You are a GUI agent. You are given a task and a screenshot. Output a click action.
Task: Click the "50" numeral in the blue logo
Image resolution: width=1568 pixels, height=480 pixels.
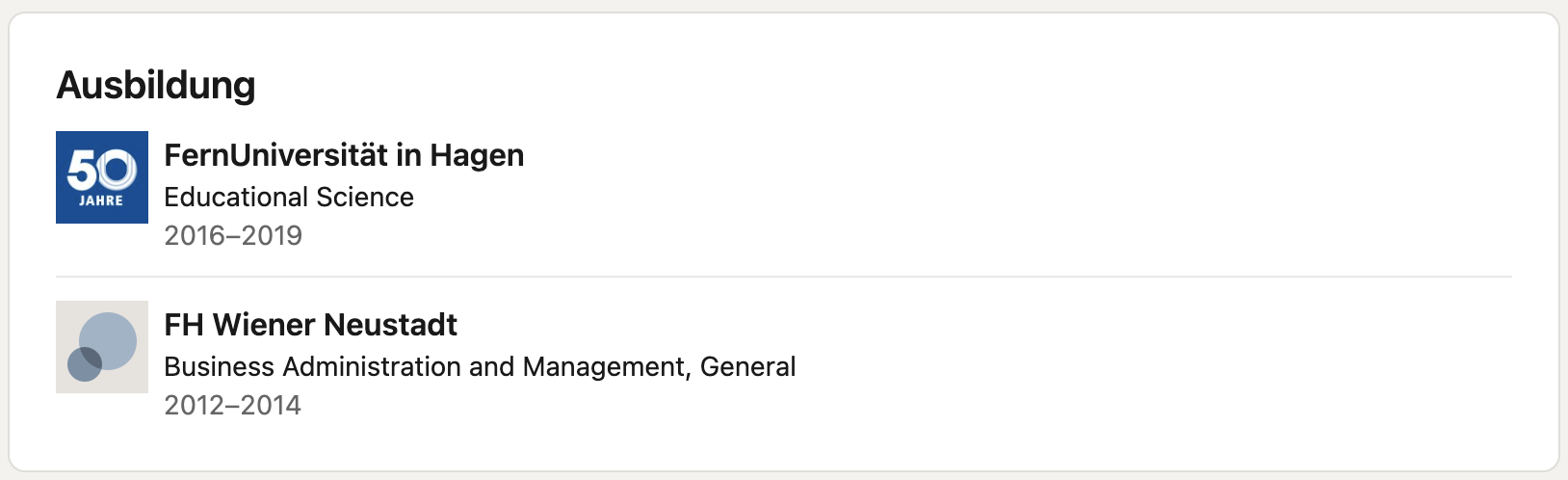pyautogui.click(x=101, y=171)
